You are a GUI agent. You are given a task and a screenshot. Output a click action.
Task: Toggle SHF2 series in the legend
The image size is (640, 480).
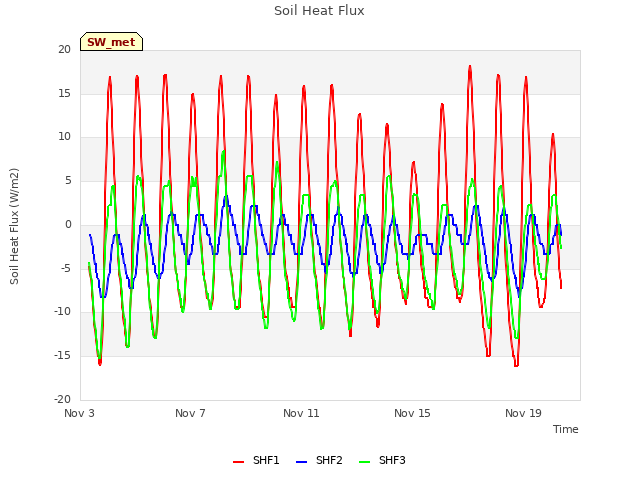(x=319, y=460)
